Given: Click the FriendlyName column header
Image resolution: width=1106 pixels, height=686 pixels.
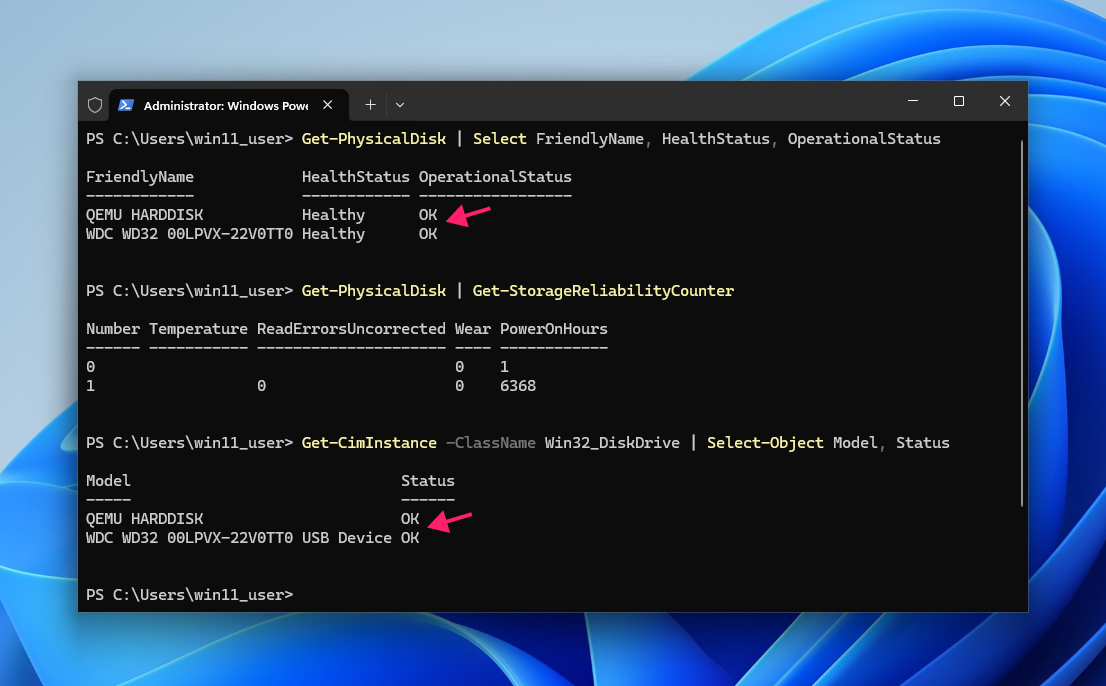Looking at the screenshot, I should tap(140, 177).
